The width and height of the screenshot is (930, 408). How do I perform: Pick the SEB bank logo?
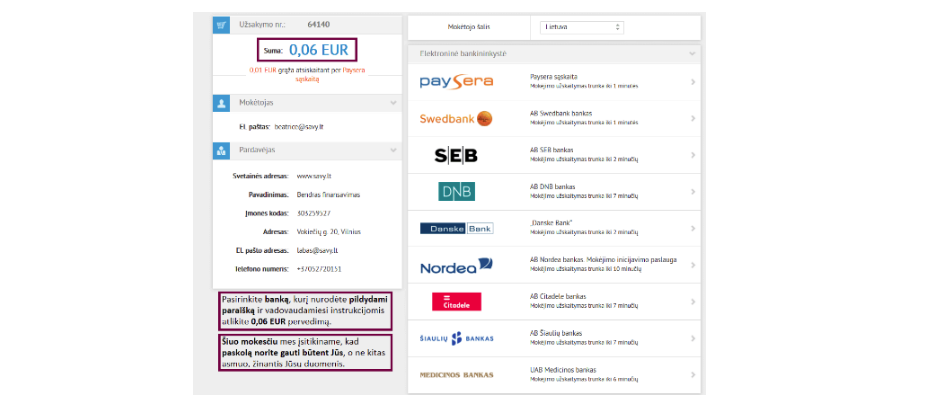tap(455, 155)
